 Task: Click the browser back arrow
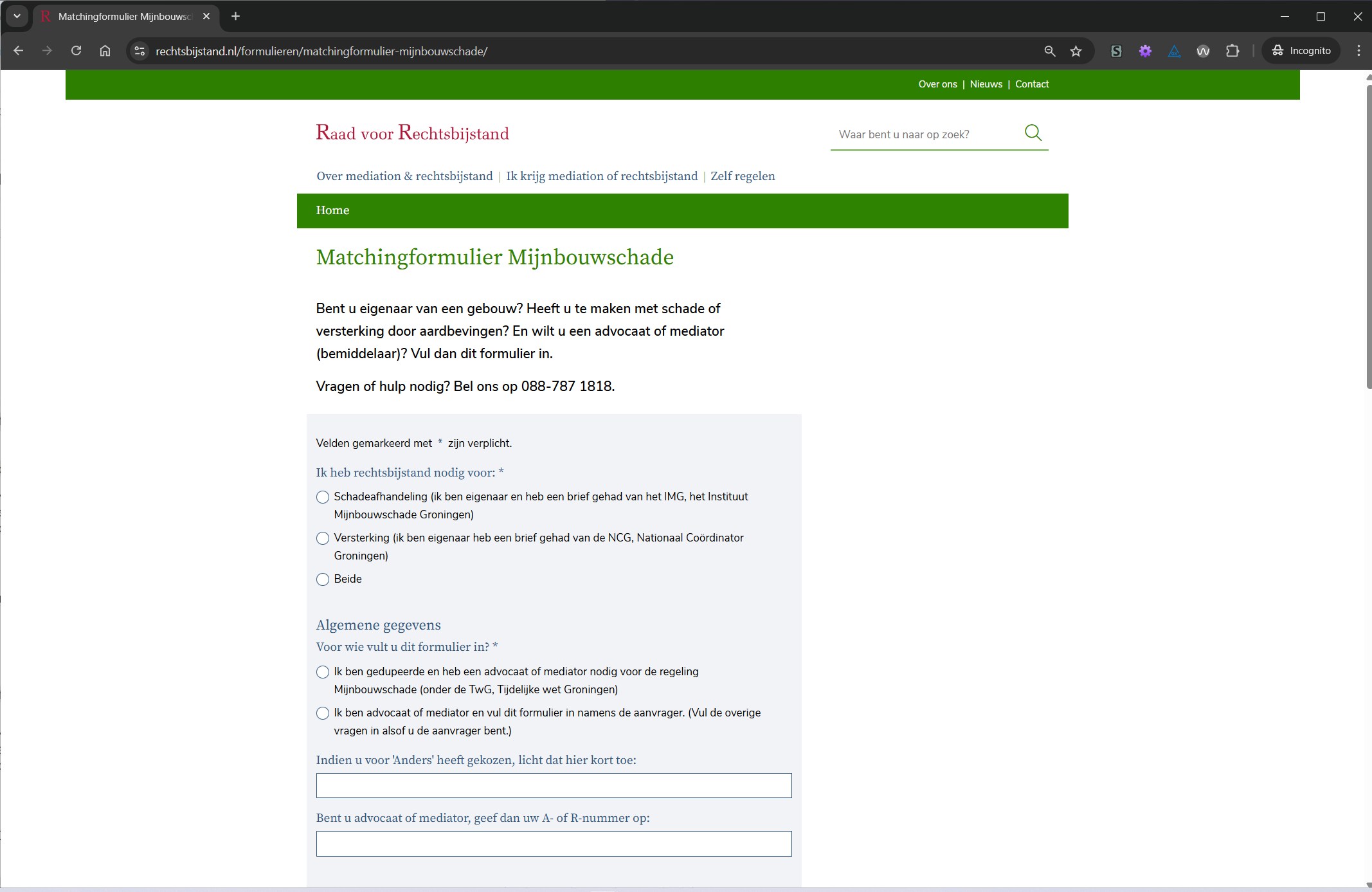point(18,51)
